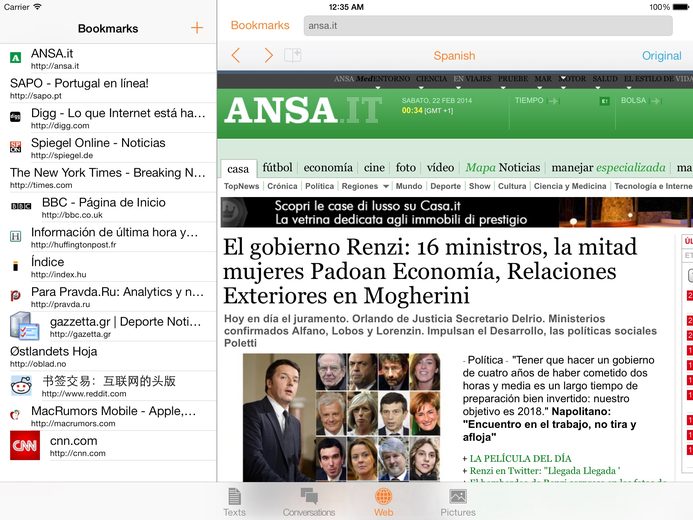The width and height of the screenshot is (693, 520).
Task: Tap the Bookmarks button in toolbar
Action: 260,25
